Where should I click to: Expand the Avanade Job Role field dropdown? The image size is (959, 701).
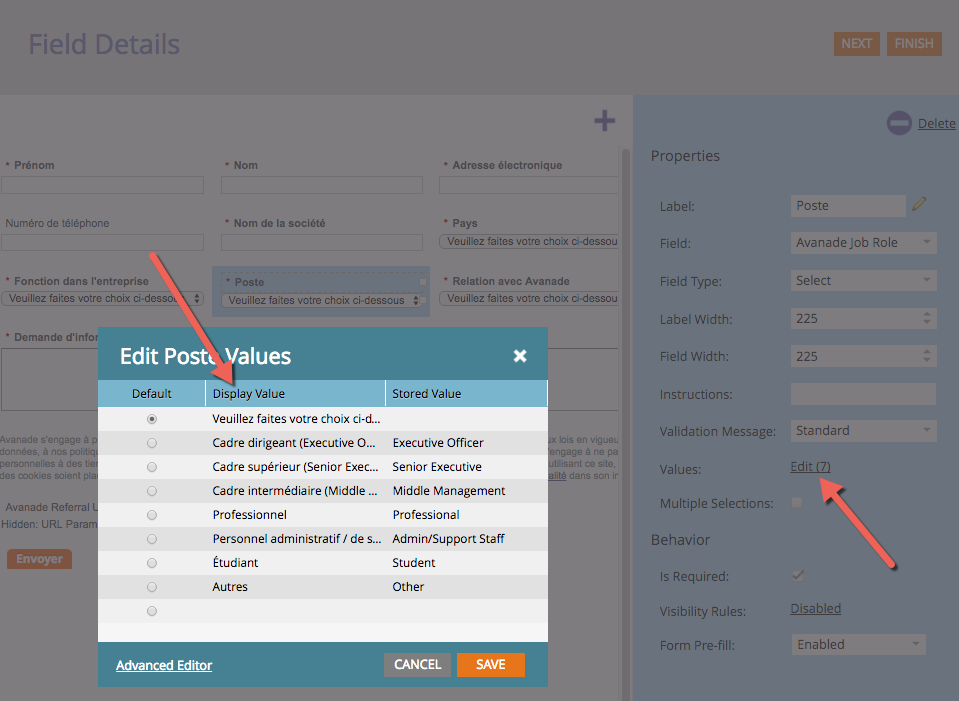[x=863, y=243]
